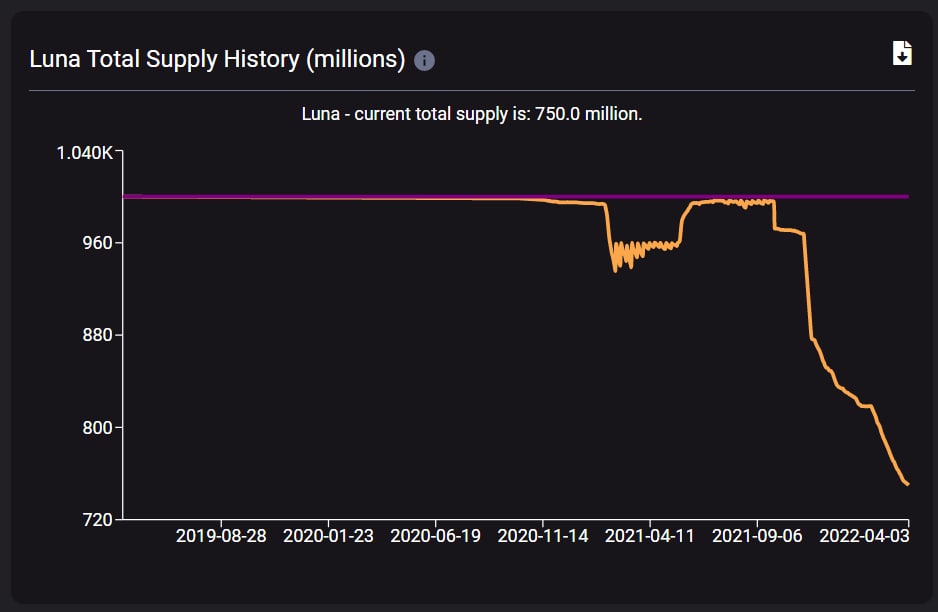The width and height of the screenshot is (938, 612).
Task: Click the 2022-04-03 date axis label
Action: coord(864,535)
